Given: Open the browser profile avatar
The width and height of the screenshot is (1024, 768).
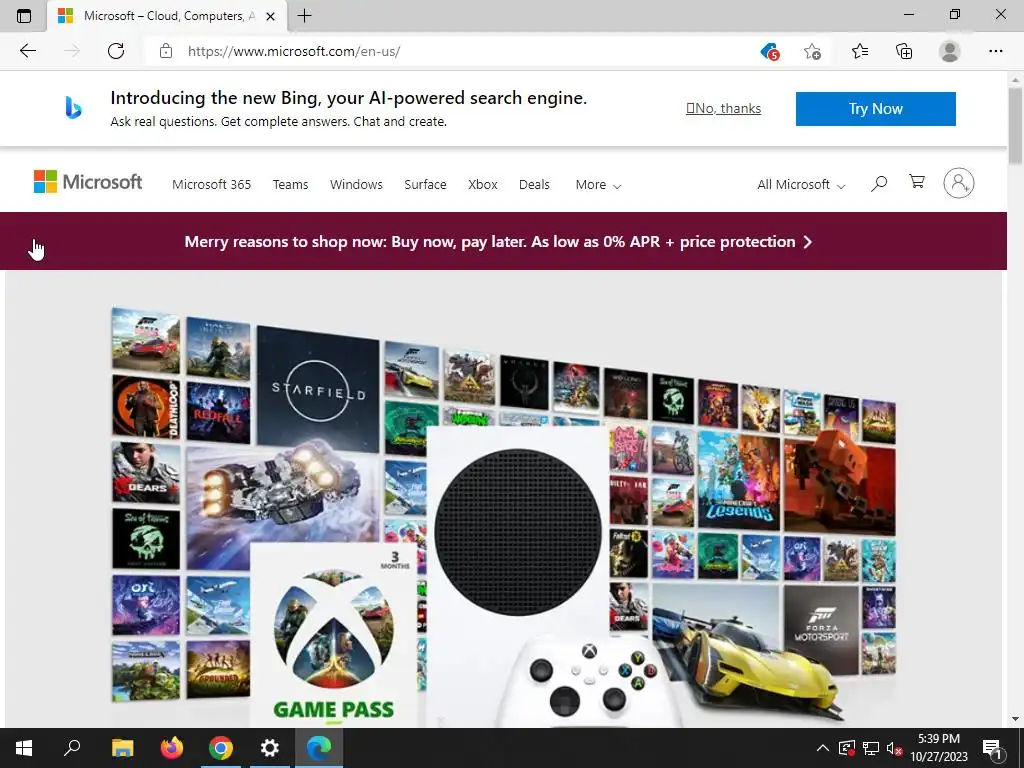Looking at the screenshot, I should [950, 51].
